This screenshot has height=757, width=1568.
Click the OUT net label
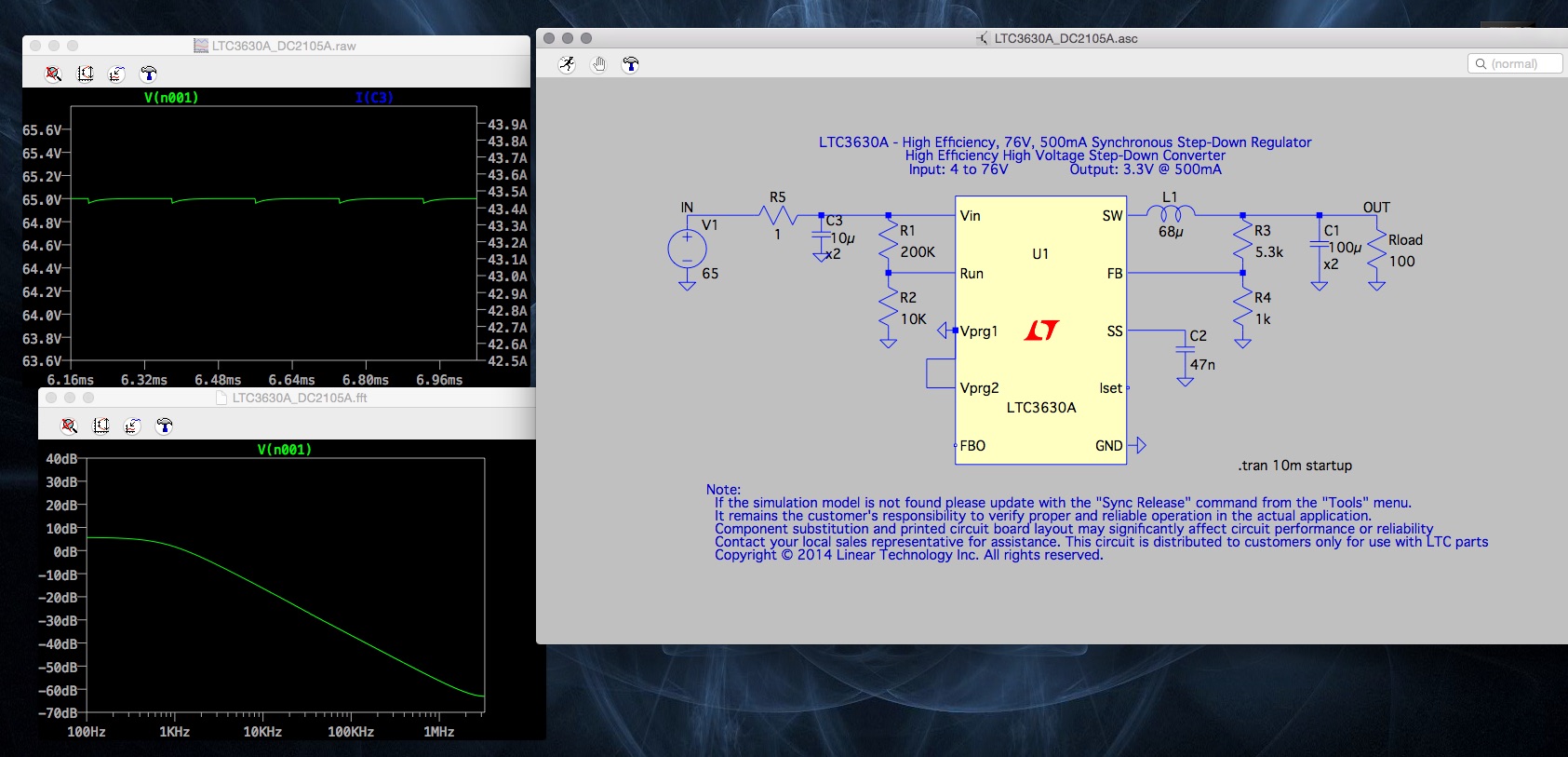[x=1376, y=208]
